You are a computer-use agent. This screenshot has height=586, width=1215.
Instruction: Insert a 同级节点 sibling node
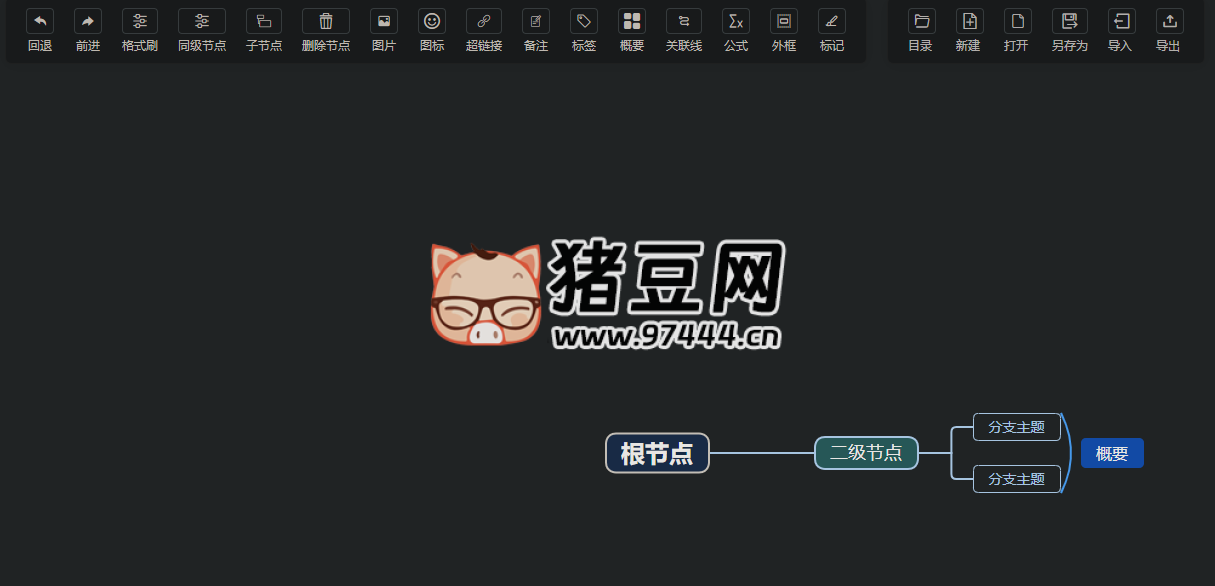pos(201,30)
